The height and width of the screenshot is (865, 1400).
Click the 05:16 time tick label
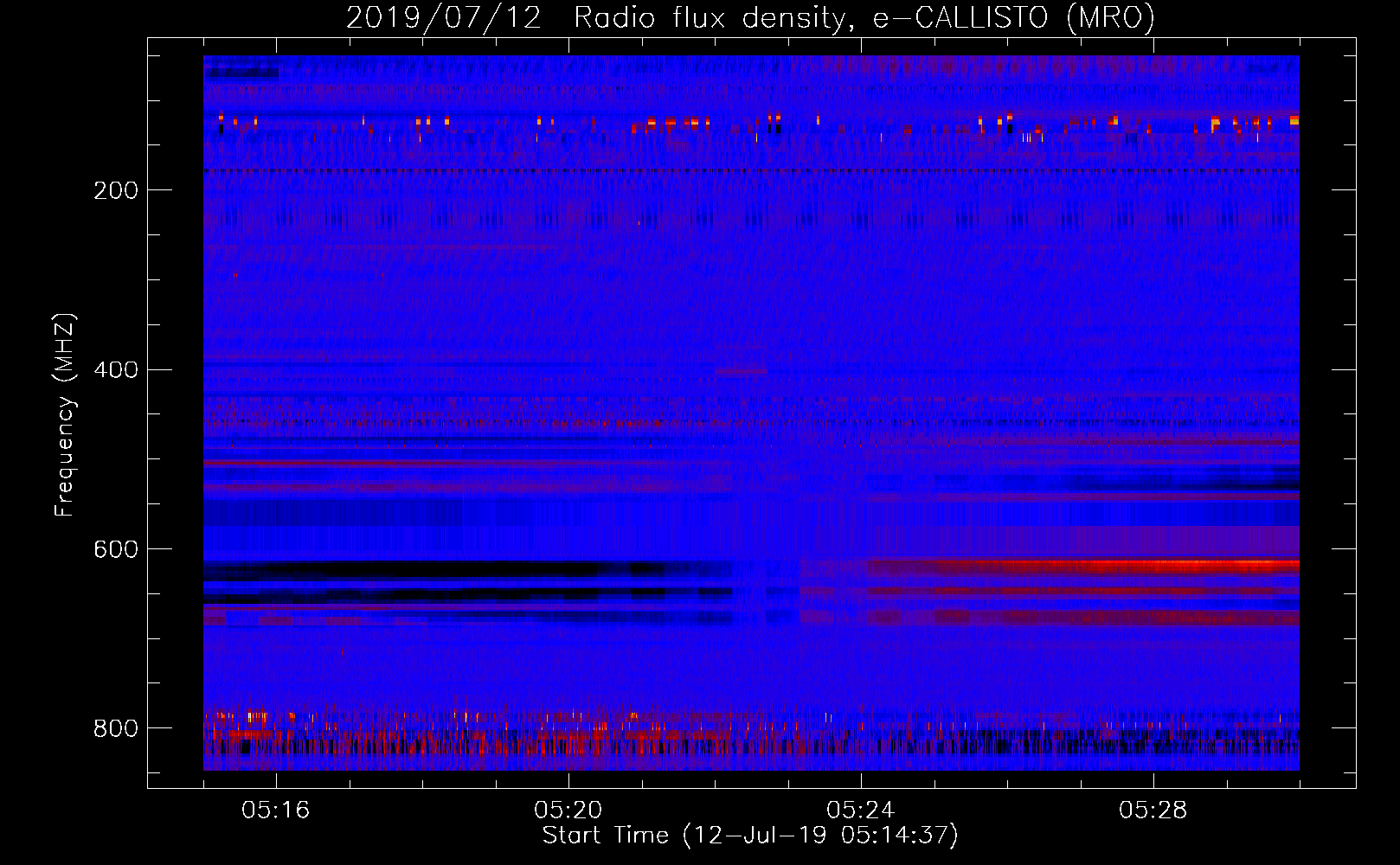pyautogui.click(x=276, y=811)
